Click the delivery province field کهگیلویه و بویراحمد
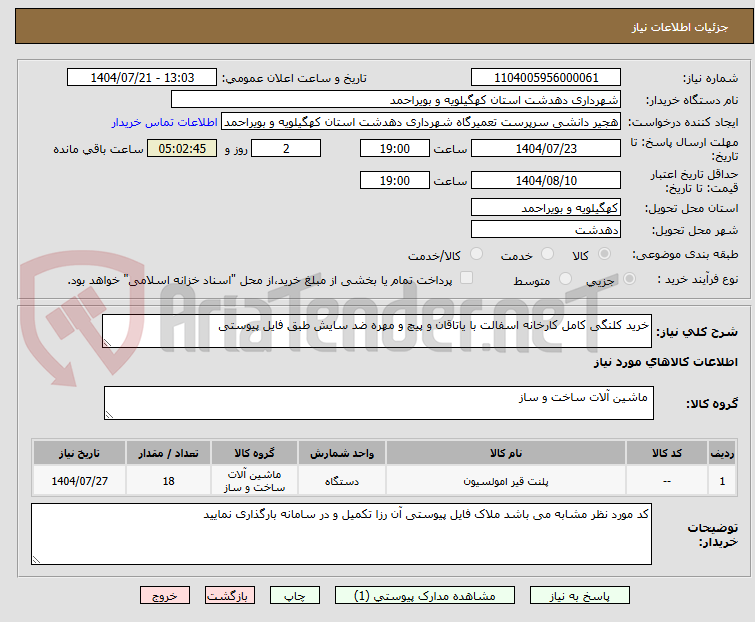 [x=546, y=207]
